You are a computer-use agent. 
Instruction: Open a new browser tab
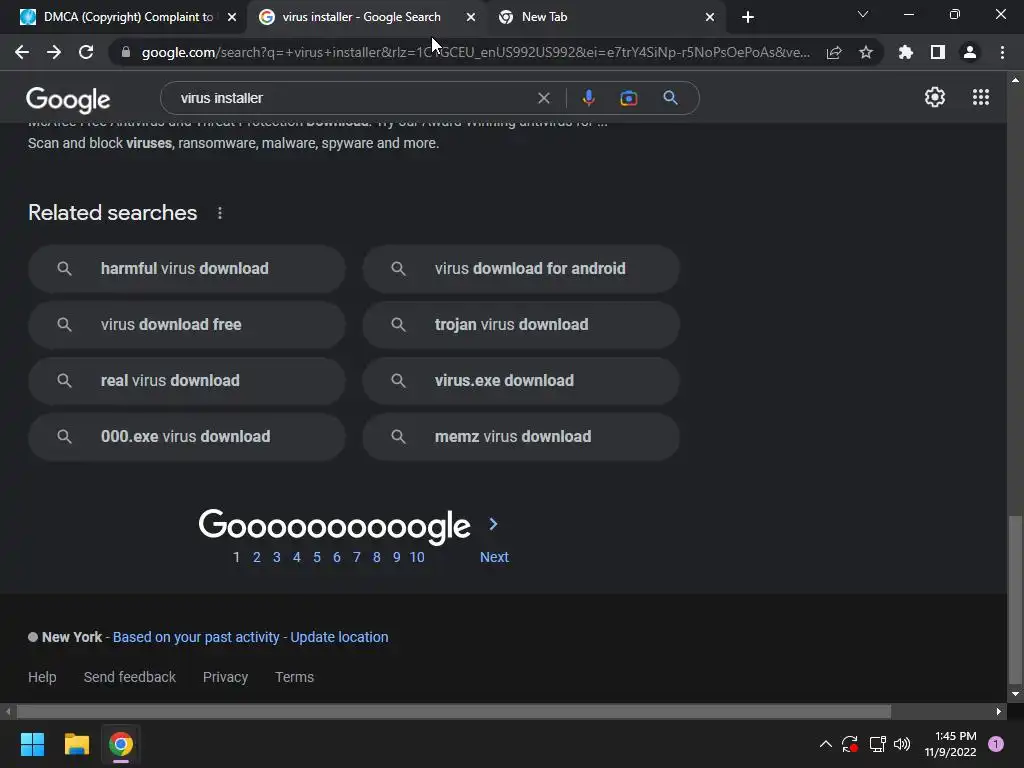coord(748,18)
